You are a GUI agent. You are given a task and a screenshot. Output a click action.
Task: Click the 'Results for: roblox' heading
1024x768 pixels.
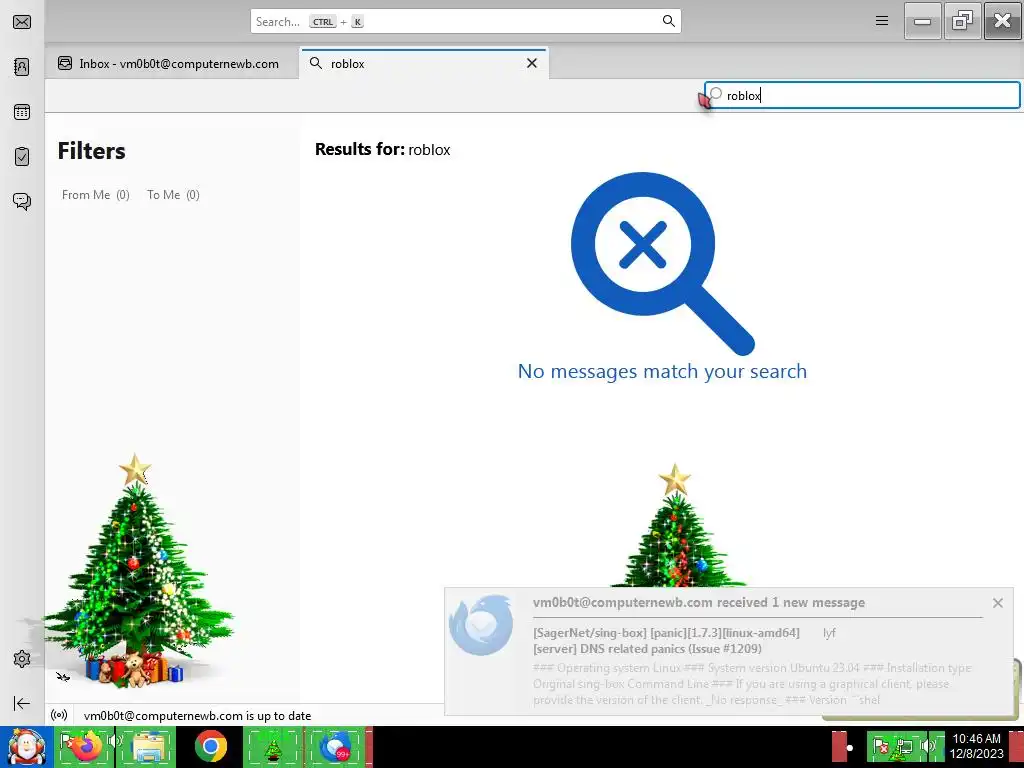tap(383, 149)
